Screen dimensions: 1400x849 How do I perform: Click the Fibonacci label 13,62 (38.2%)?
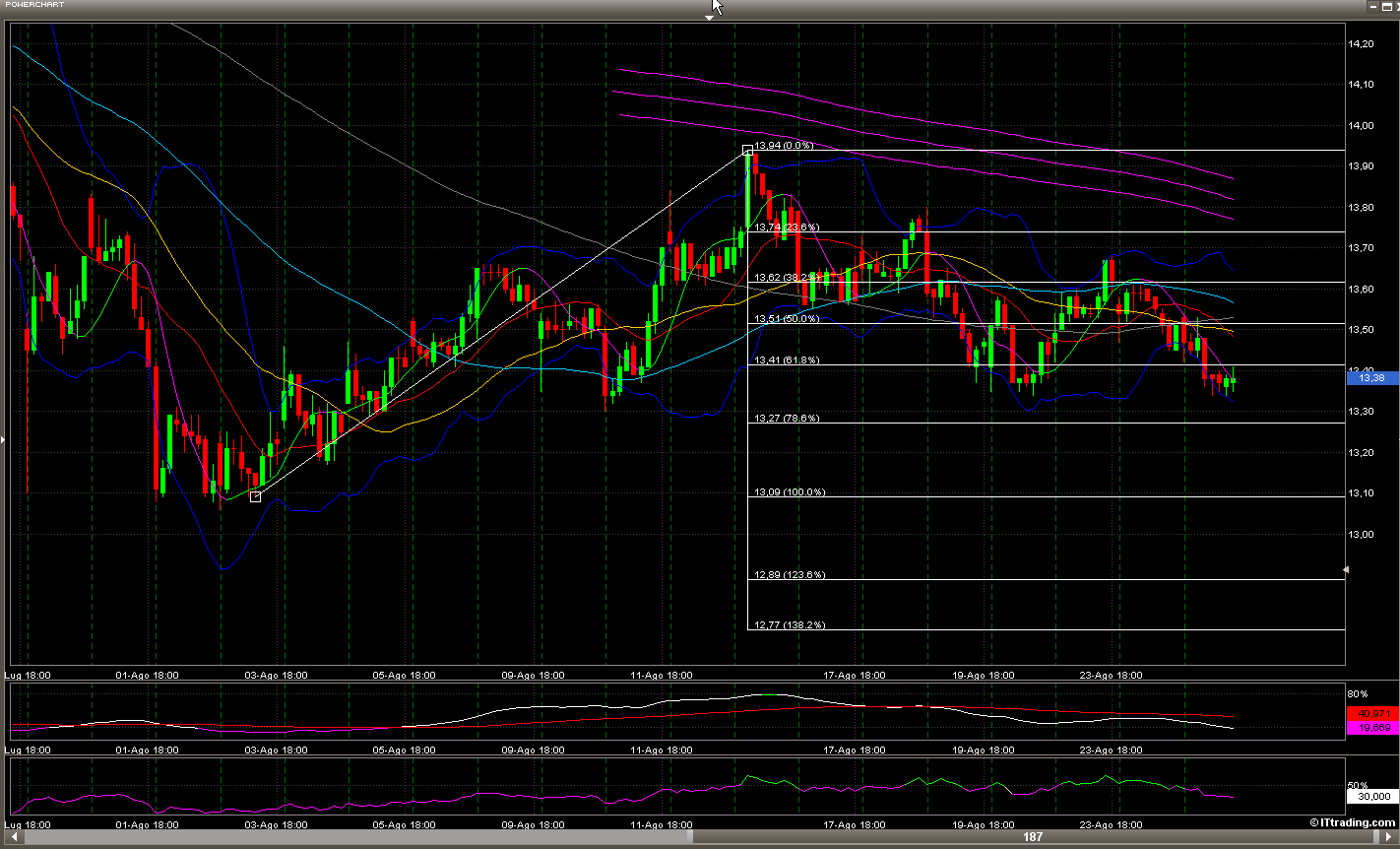(x=787, y=278)
